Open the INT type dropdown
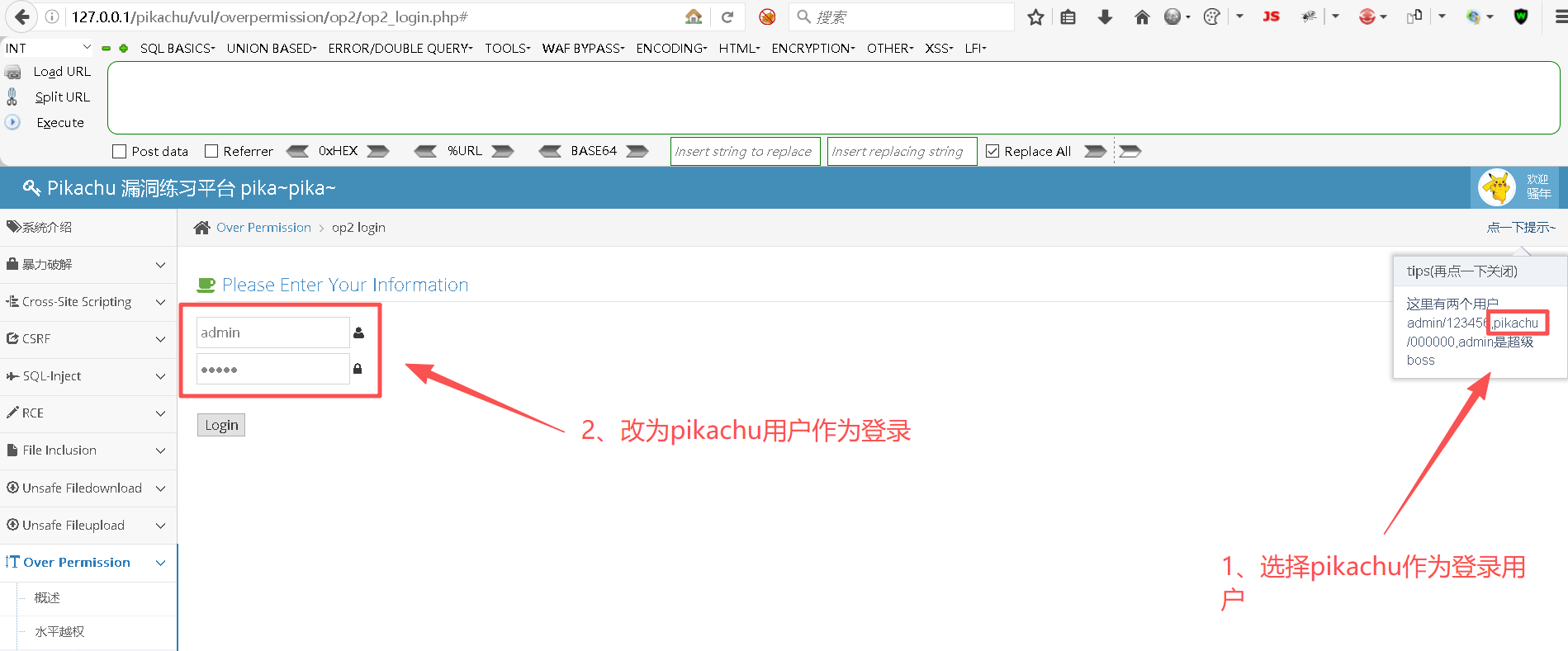Screen dimensions: 1568x651 [x=49, y=48]
